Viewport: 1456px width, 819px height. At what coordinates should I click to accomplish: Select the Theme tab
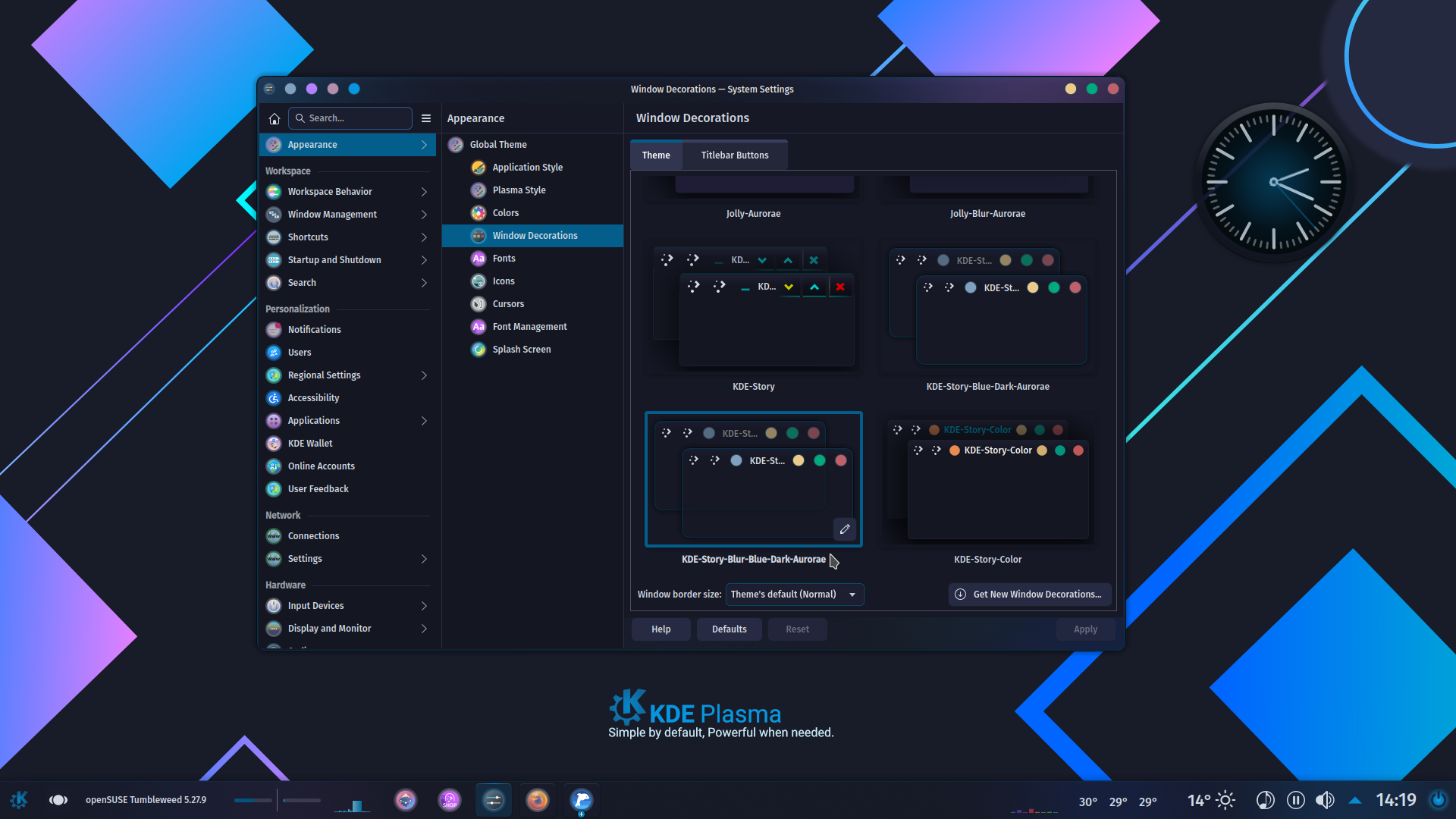point(656,155)
